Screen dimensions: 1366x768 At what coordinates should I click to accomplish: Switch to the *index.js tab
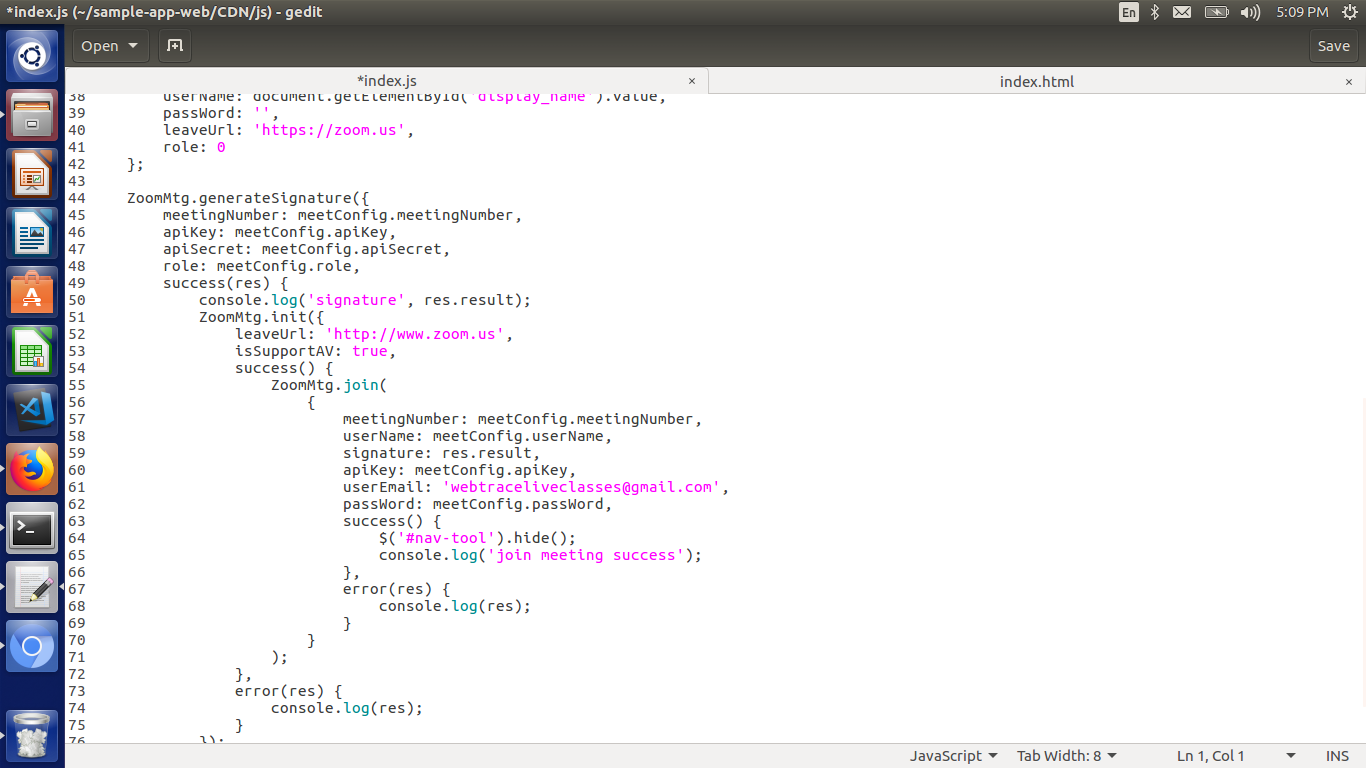(x=387, y=81)
